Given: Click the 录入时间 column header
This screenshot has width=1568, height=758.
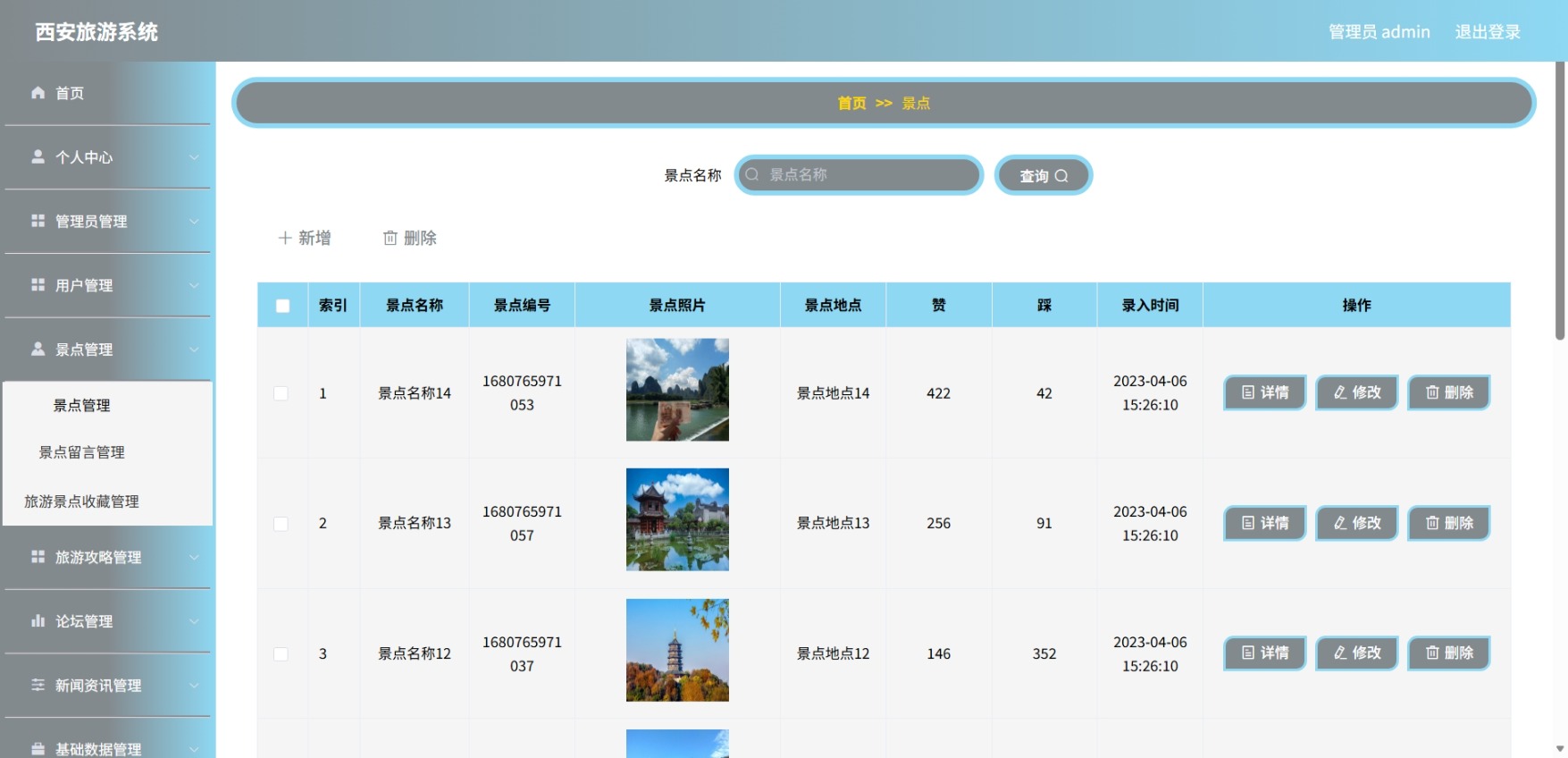Looking at the screenshot, I should 1151,306.
